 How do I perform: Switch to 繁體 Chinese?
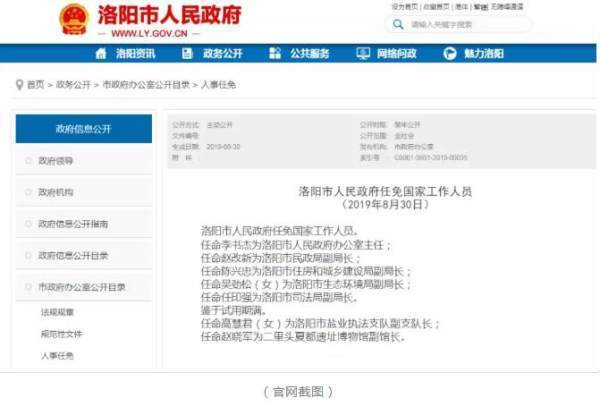[481, 7]
